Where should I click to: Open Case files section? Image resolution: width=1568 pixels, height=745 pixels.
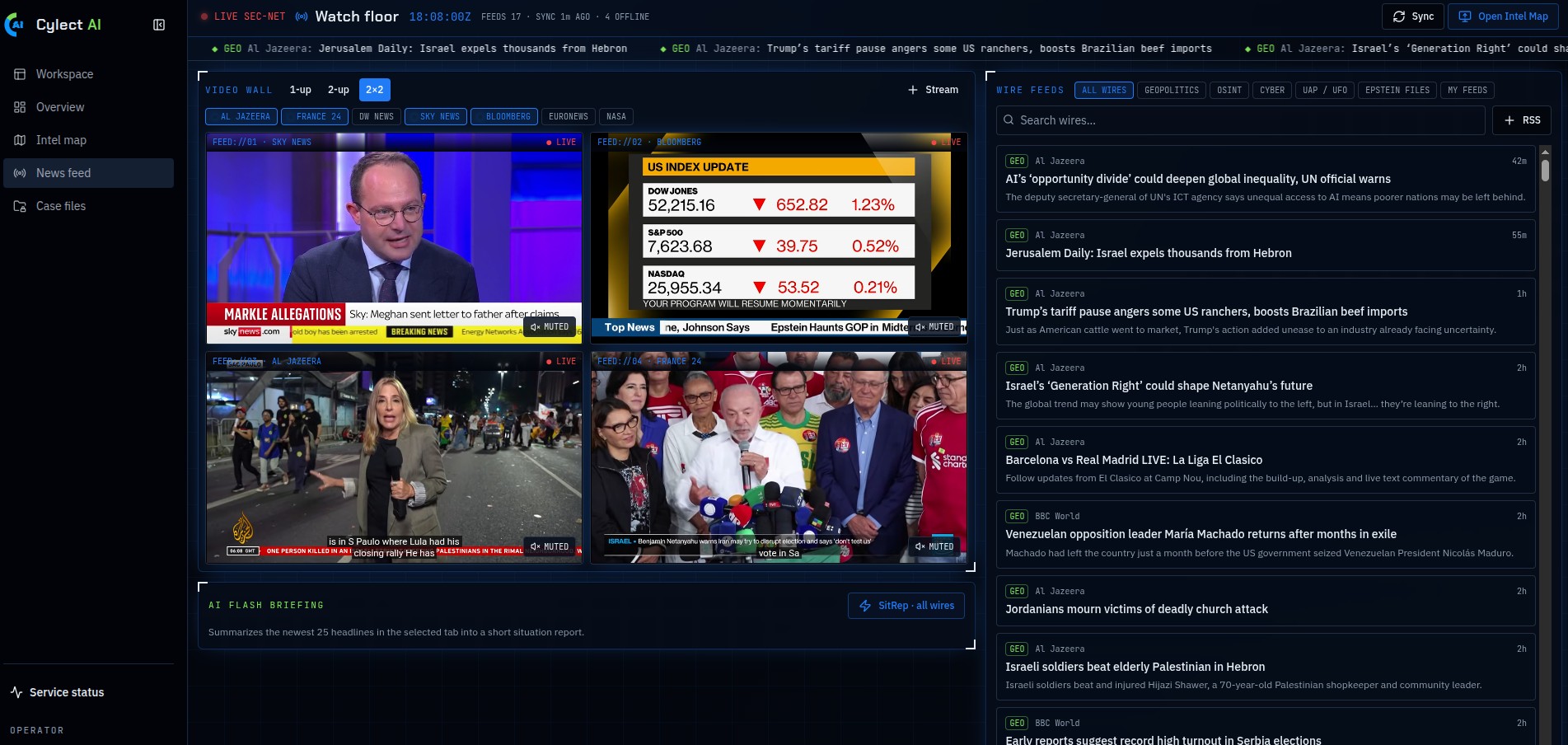[88, 206]
